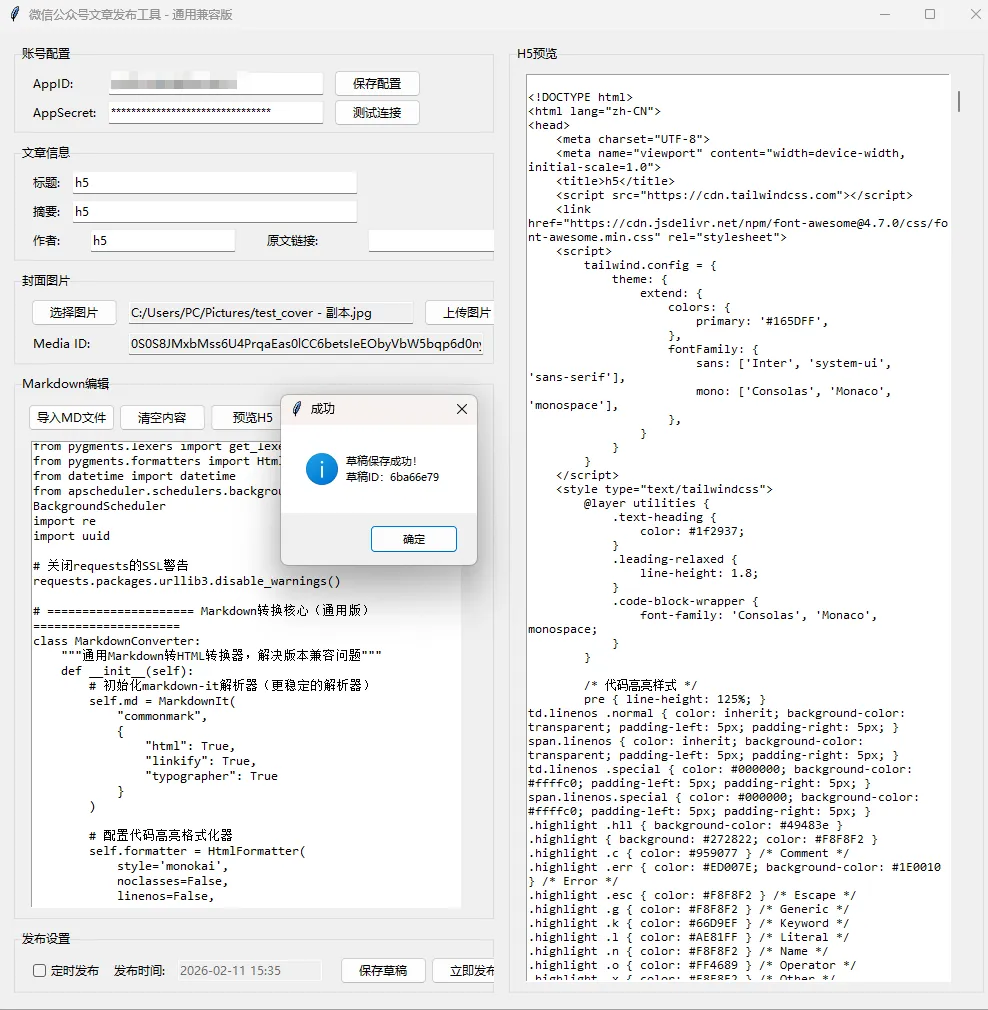Enable the 定时发布 checkbox

click(x=39, y=971)
